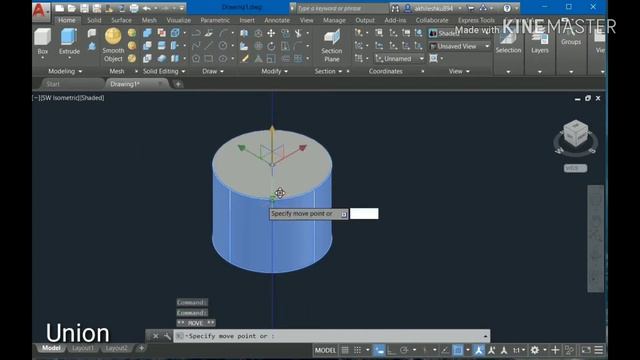Toggle MODEL space button in status bar
This screenshot has height=360, width=640.
(x=325, y=350)
